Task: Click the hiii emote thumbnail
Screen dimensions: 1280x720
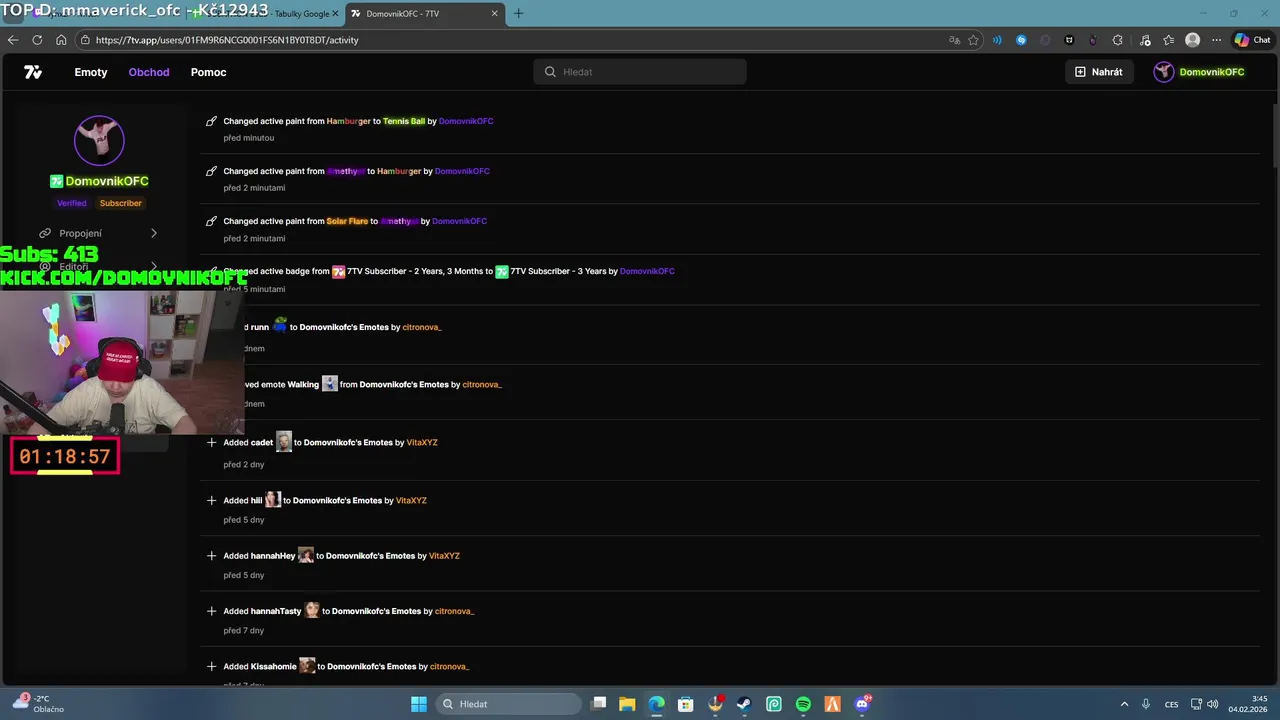Action: [x=273, y=499]
